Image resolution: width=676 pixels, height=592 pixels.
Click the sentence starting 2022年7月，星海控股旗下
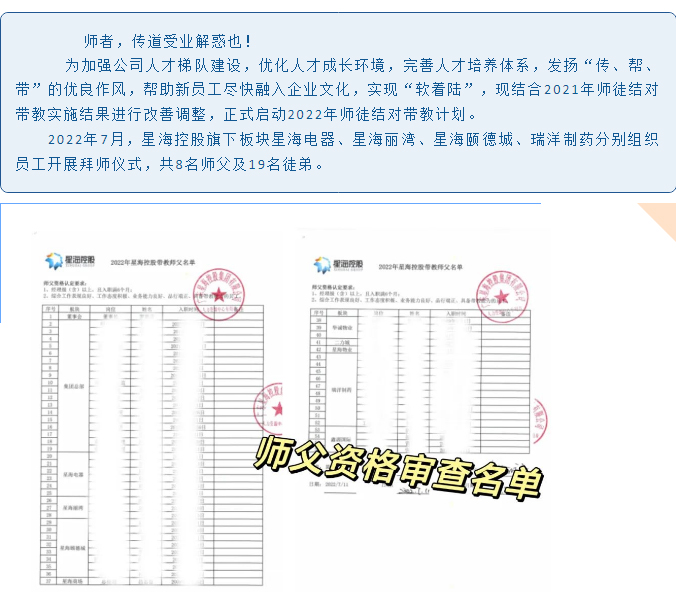pos(337,152)
